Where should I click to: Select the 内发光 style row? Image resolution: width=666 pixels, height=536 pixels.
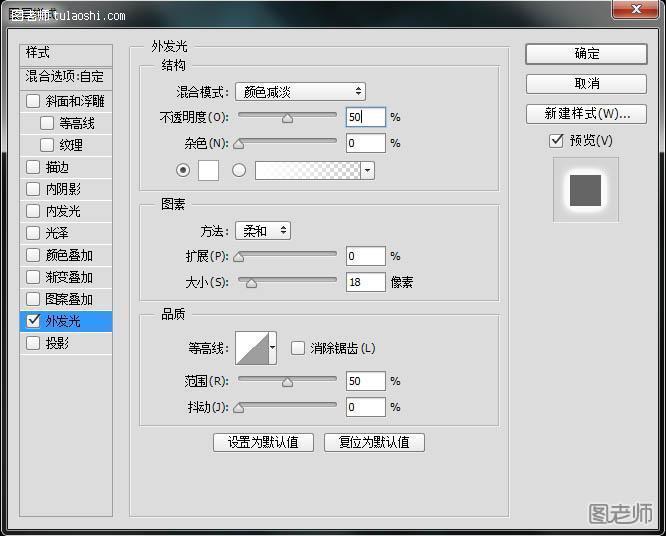[x=66, y=211]
